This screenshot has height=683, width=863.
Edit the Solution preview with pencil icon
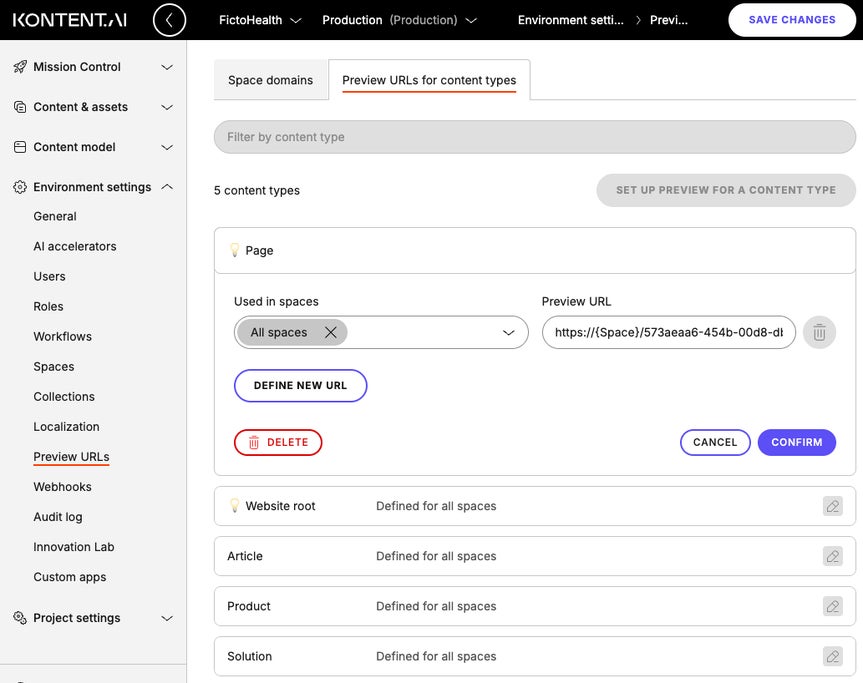(833, 656)
